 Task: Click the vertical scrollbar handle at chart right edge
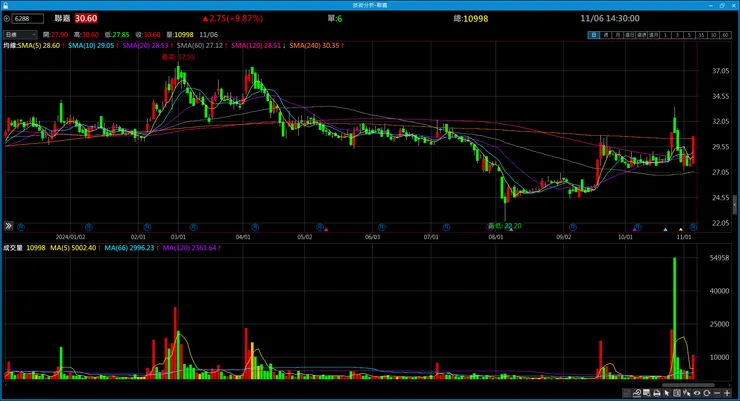(734, 204)
